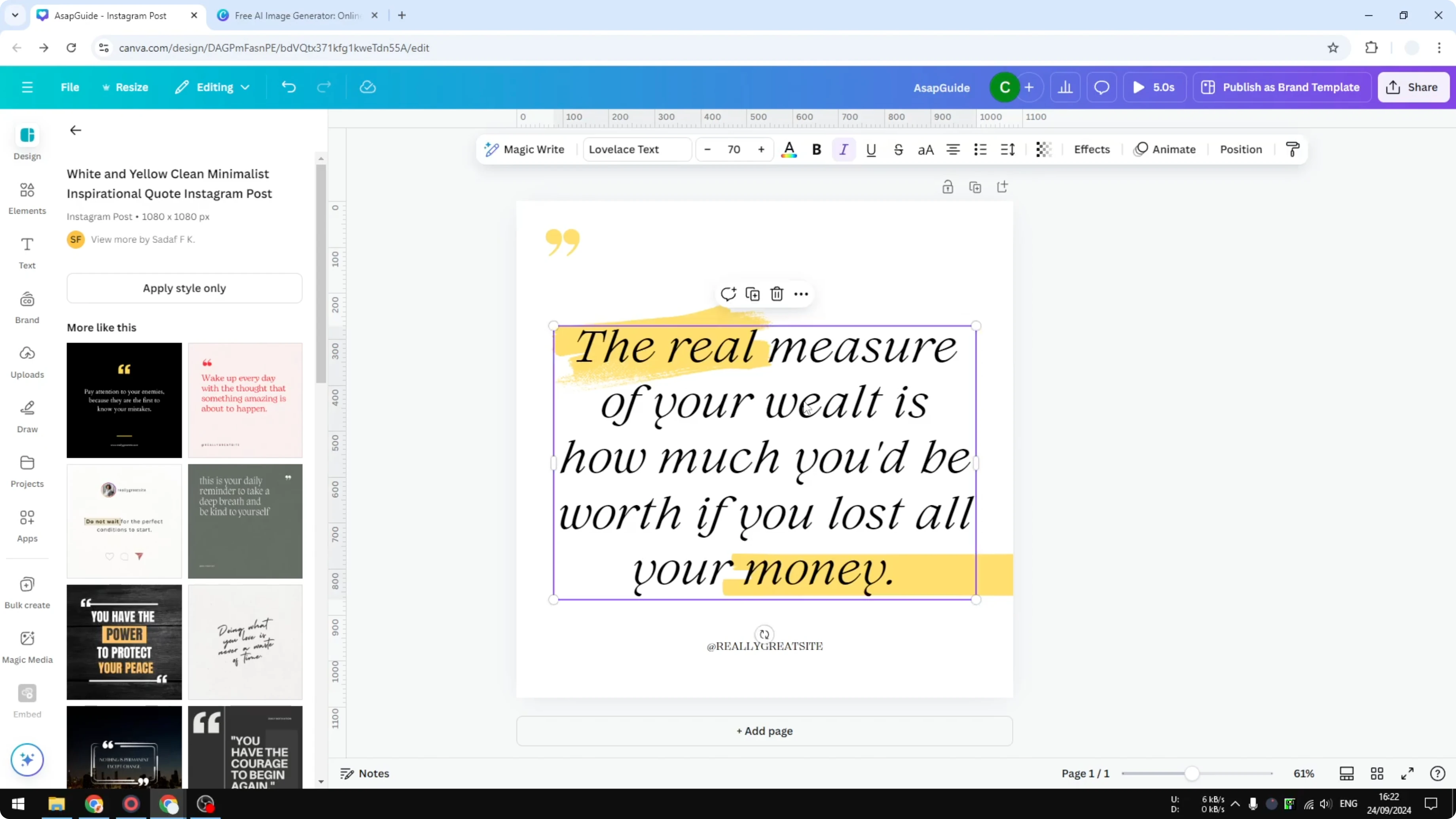Open the Lovelace Text font dropdown
This screenshot has width=1456, height=819.
pyautogui.click(x=637, y=150)
